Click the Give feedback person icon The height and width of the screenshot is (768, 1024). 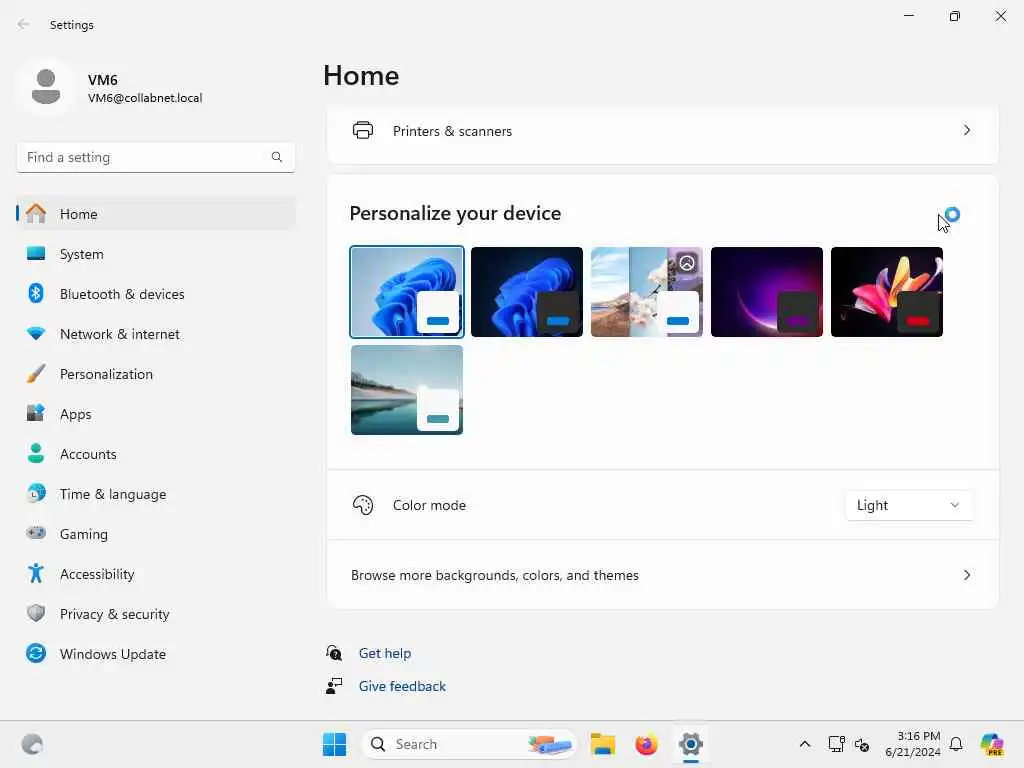pyautogui.click(x=334, y=686)
